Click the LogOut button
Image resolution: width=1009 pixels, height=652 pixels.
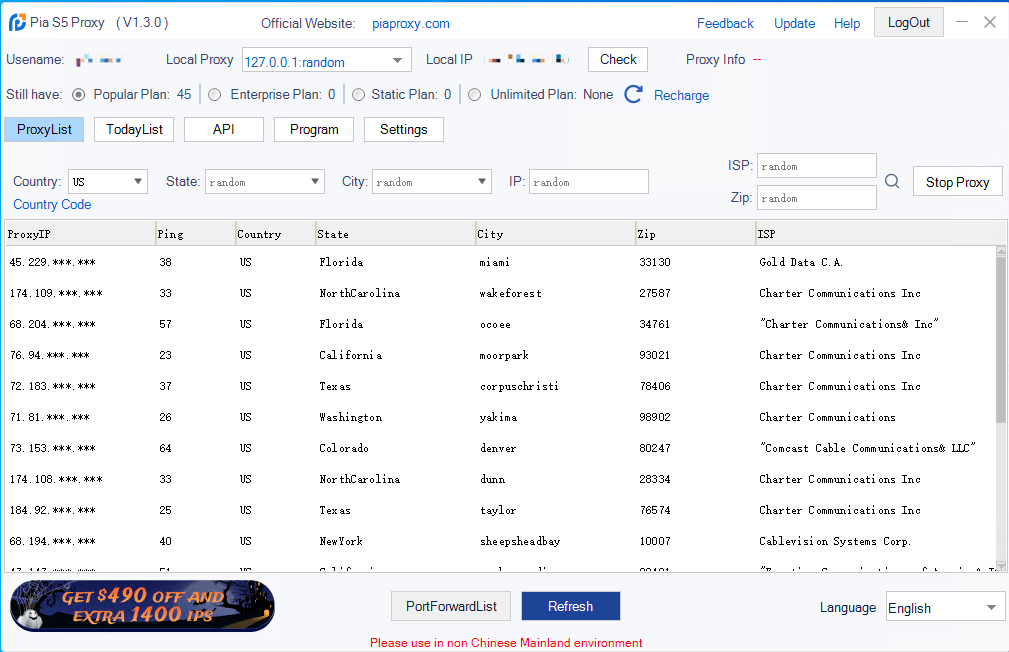pyautogui.click(x=909, y=23)
